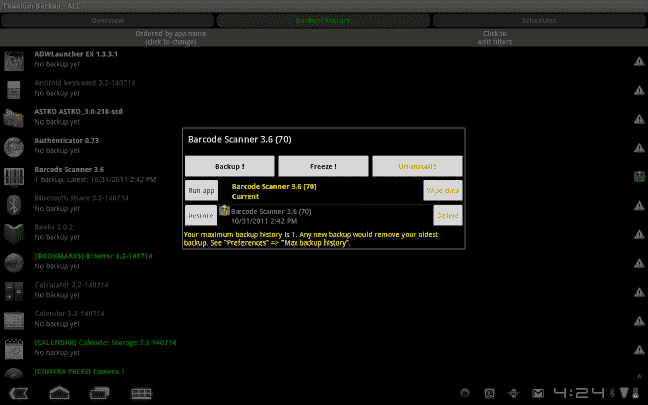Click the Bluetooth Share app icon
This screenshot has width=648, height=405.
coord(14,205)
